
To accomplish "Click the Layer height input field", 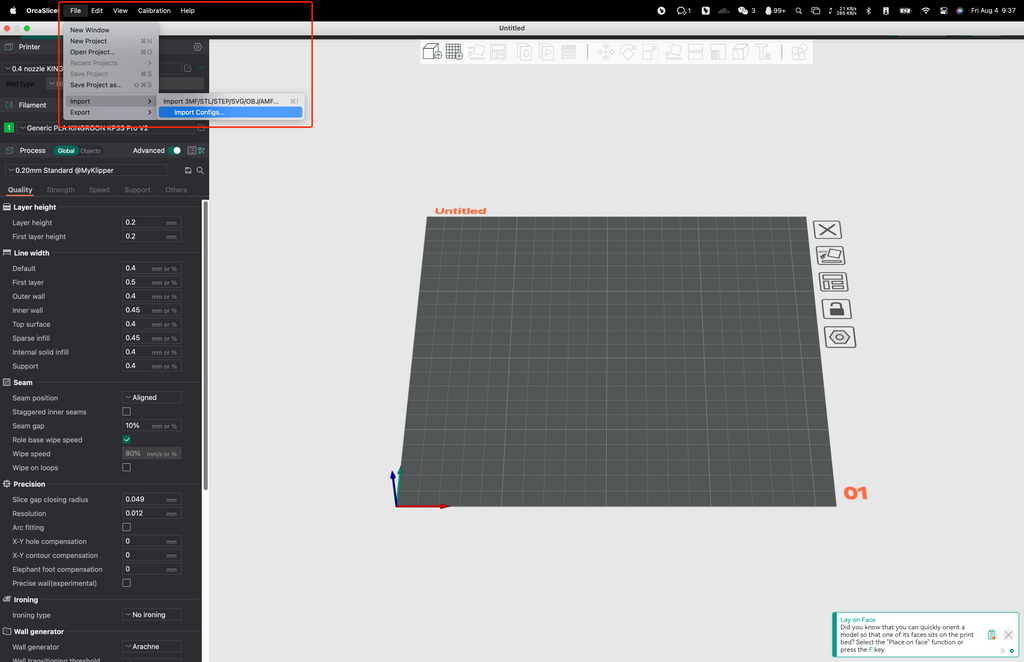I will point(143,223).
